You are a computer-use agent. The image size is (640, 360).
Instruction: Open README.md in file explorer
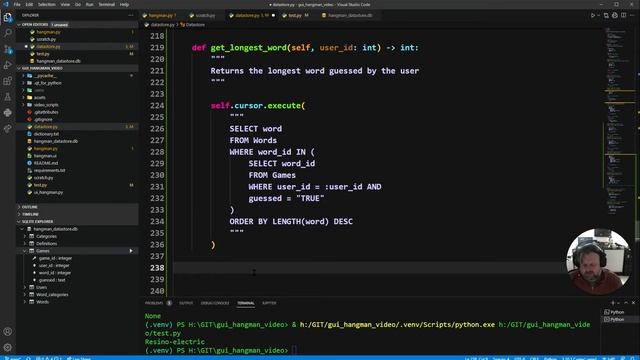pyautogui.click(x=46, y=163)
